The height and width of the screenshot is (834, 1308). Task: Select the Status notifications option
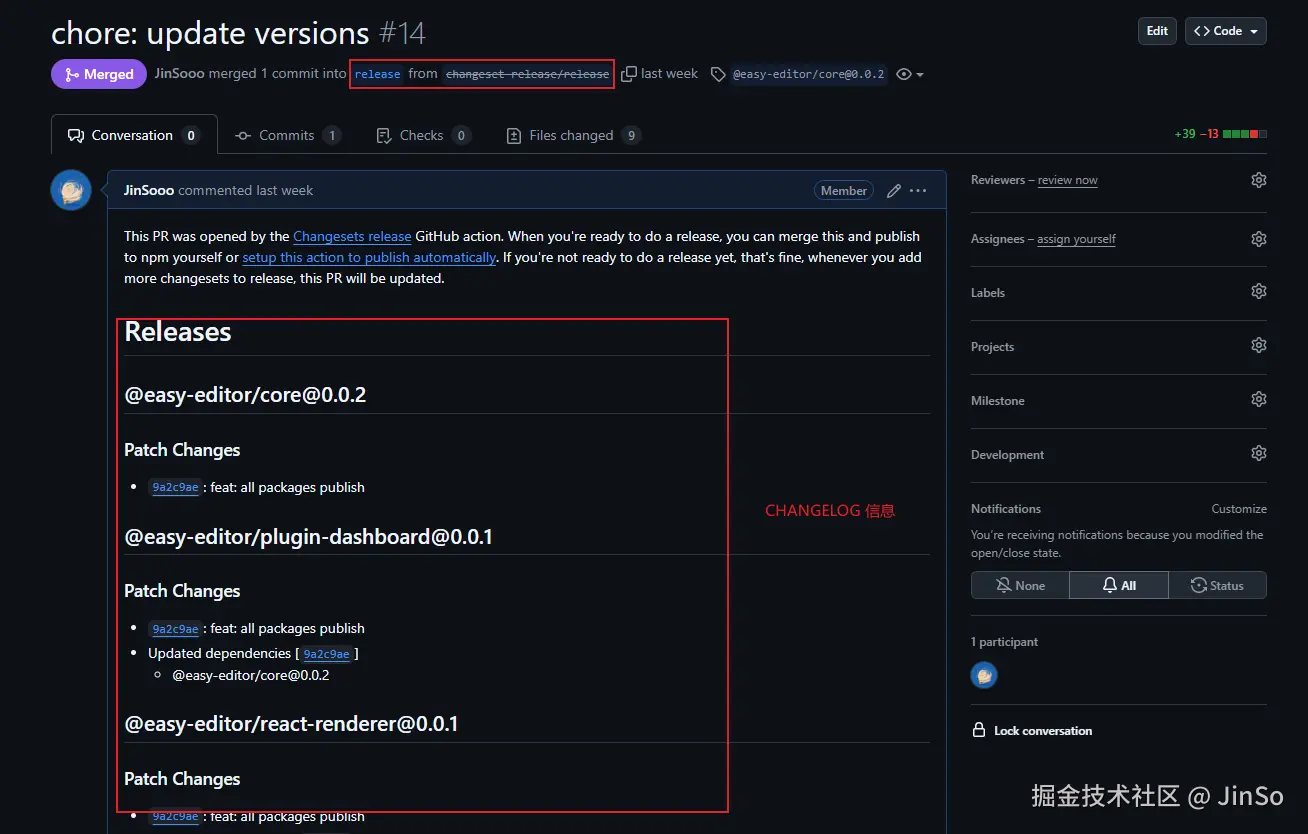point(1217,585)
